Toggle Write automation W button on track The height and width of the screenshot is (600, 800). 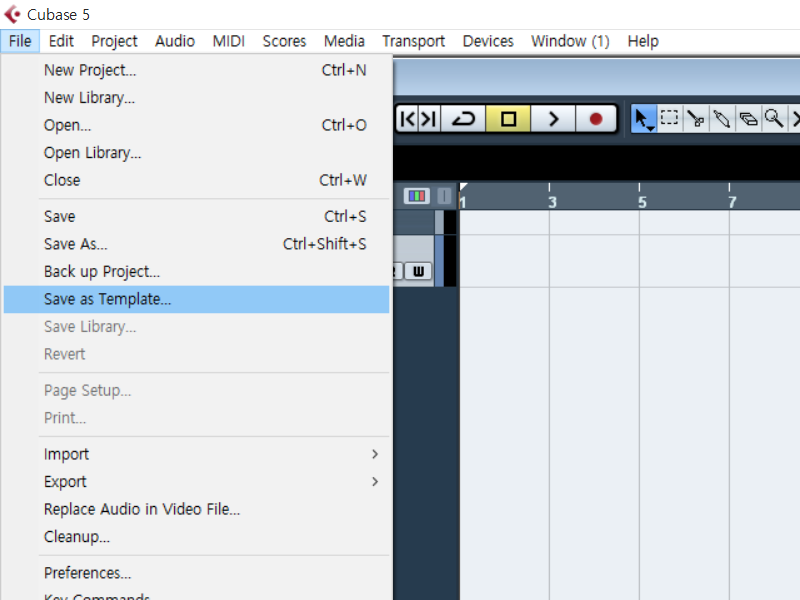[x=418, y=271]
